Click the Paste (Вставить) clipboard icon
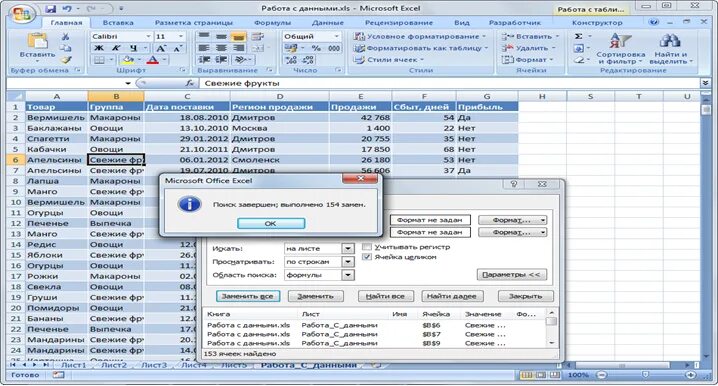The image size is (718, 386). coord(37,41)
